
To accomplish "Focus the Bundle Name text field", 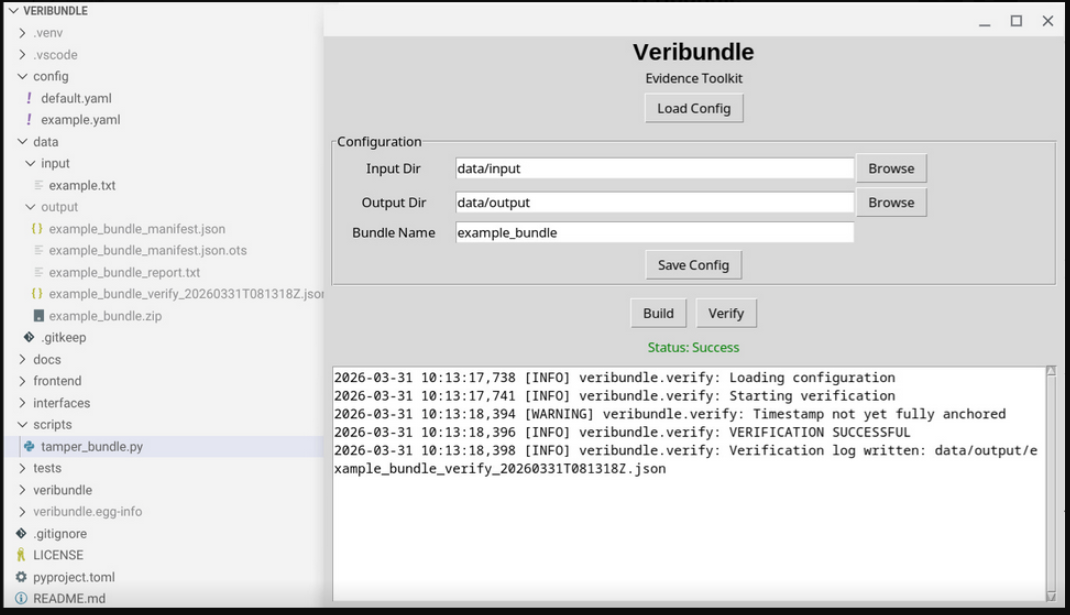I will click(654, 233).
